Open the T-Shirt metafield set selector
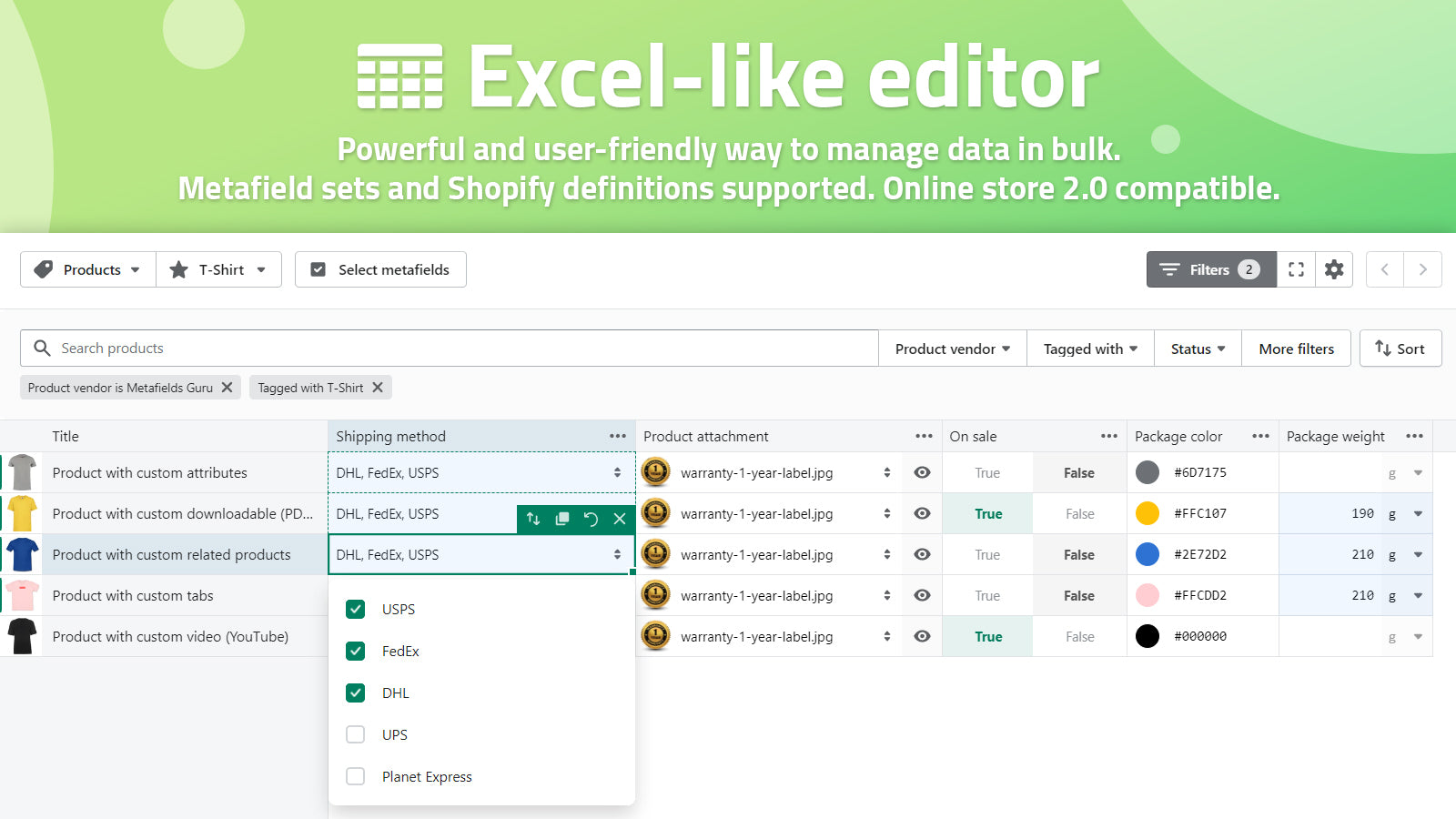This screenshot has width=1456, height=819. (218, 269)
